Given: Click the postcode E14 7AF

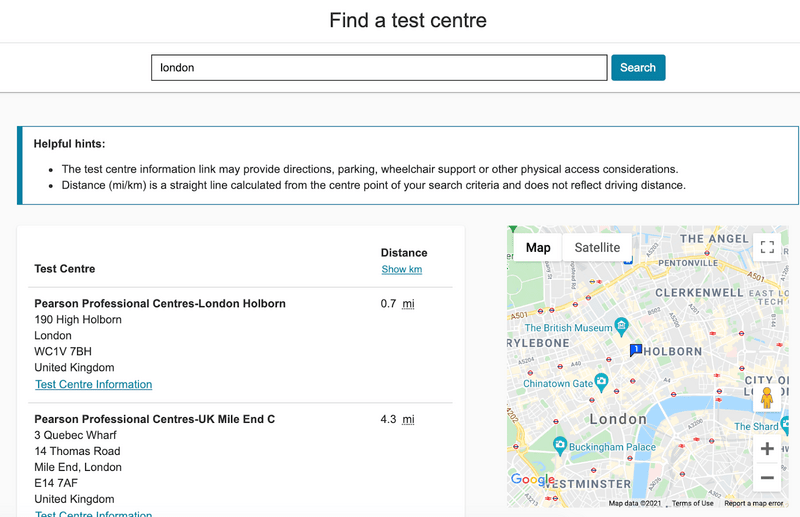Looking at the screenshot, I should point(56,483).
